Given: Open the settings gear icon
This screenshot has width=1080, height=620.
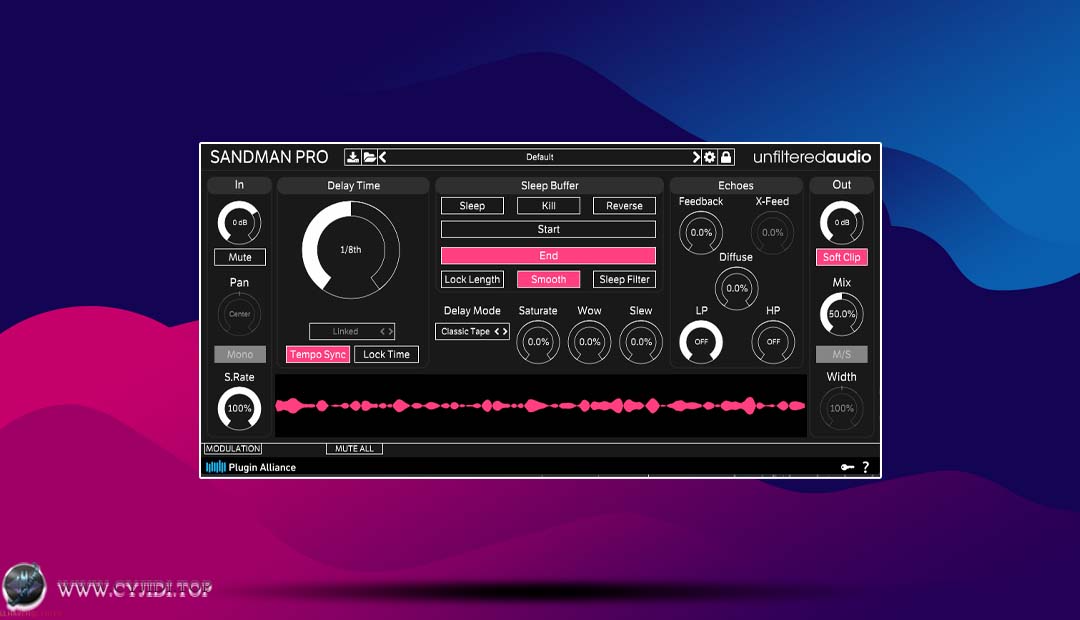Looking at the screenshot, I should click(x=709, y=157).
